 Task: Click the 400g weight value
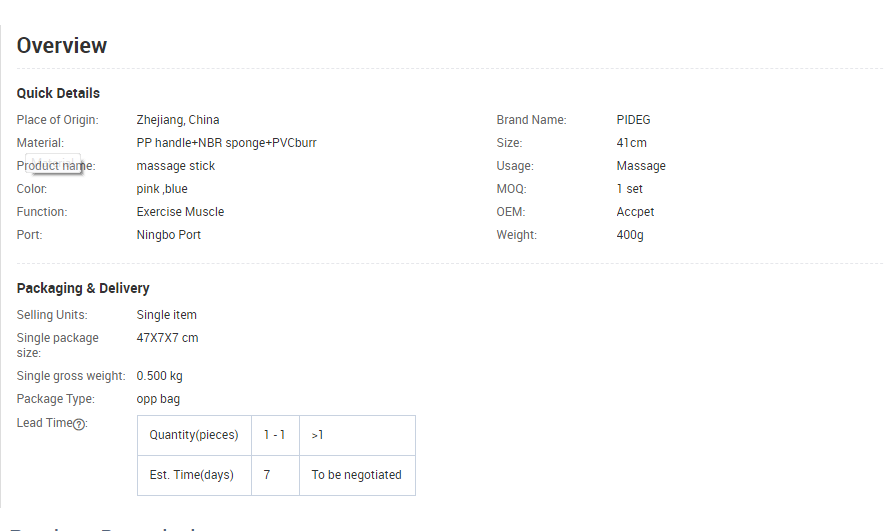click(x=630, y=235)
